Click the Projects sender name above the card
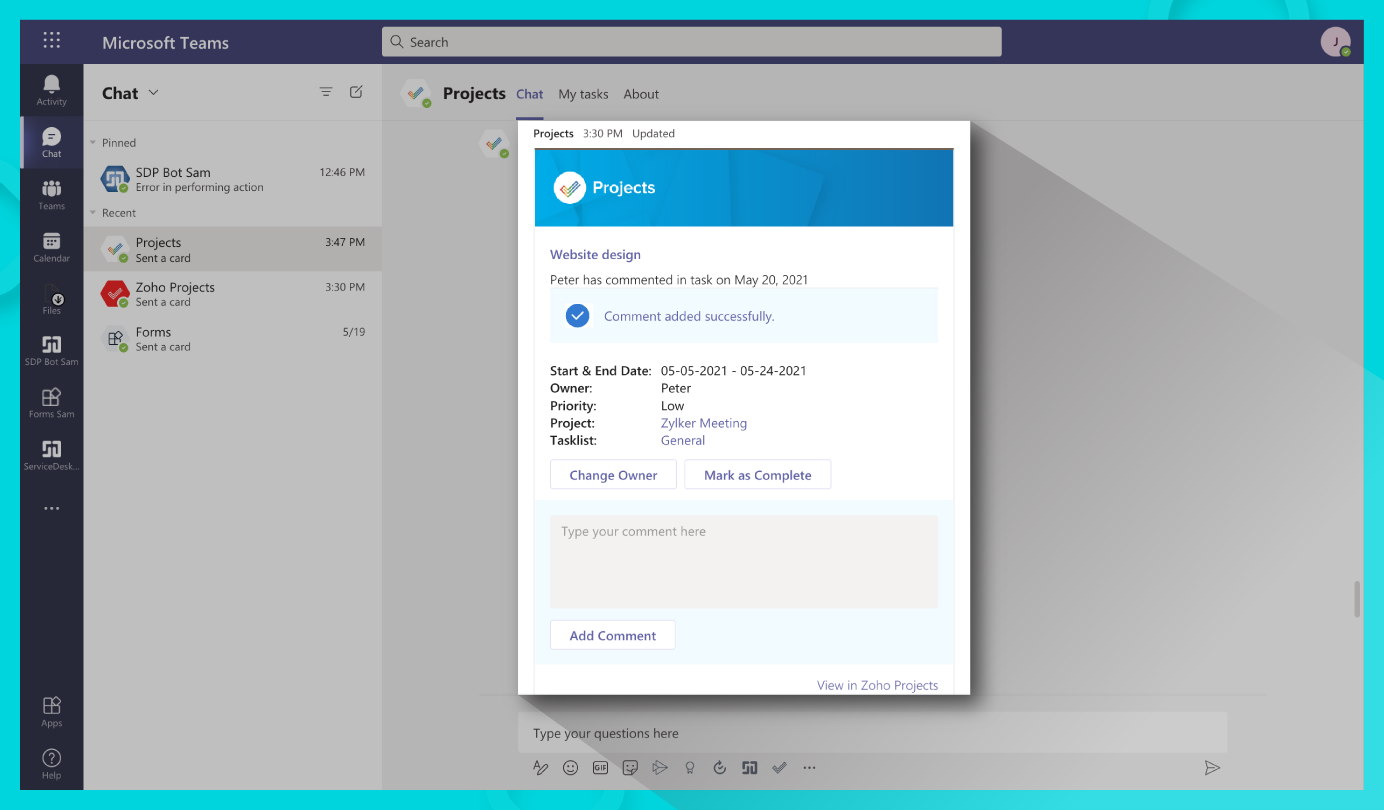 click(553, 133)
